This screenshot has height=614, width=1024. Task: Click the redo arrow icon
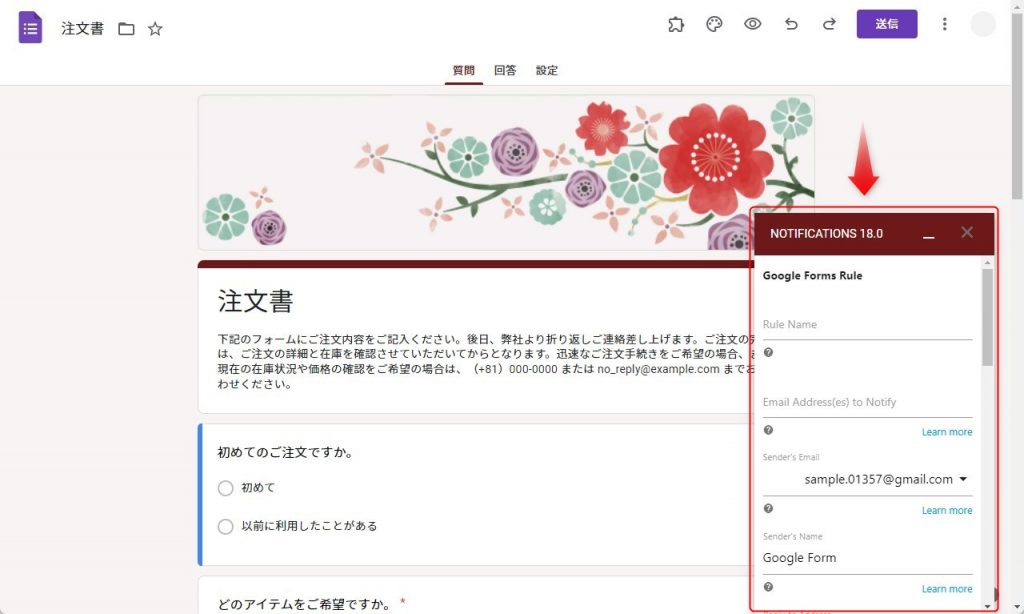click(x=829, y=24)
